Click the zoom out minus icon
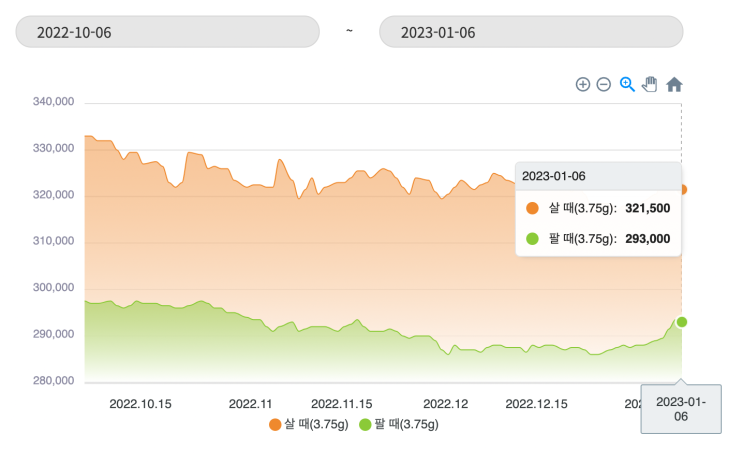The image size is (743, 463). click(604, 85)
